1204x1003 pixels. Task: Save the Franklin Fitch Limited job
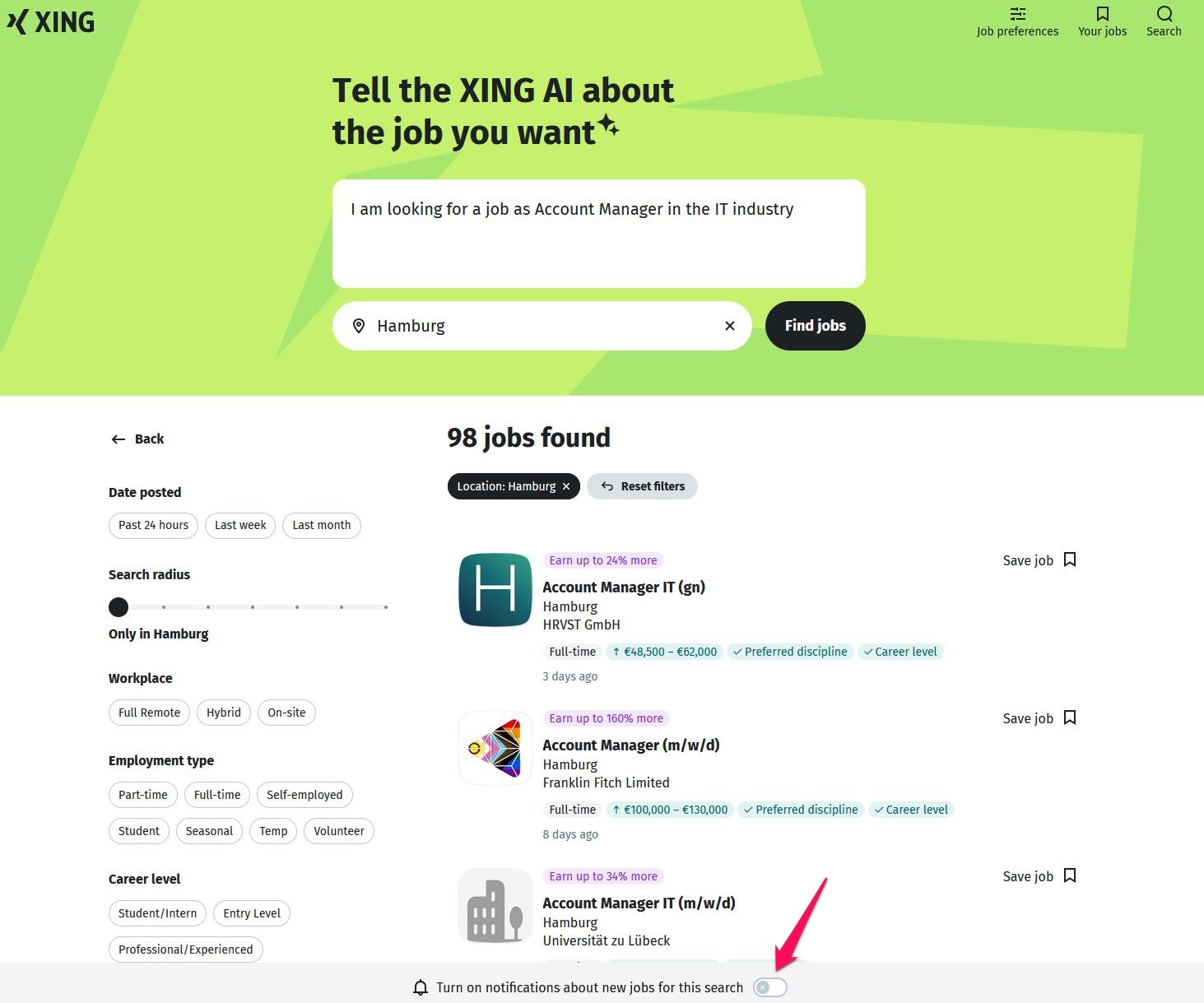[1039, 717]
